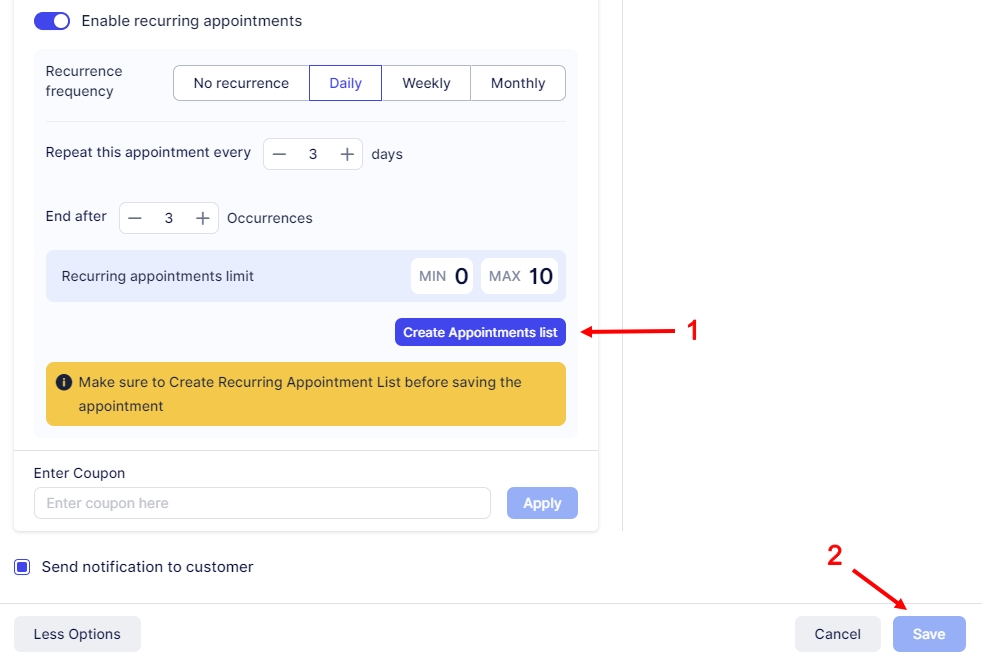
Task: Cancel the appointment form
Action: (837, 634)
